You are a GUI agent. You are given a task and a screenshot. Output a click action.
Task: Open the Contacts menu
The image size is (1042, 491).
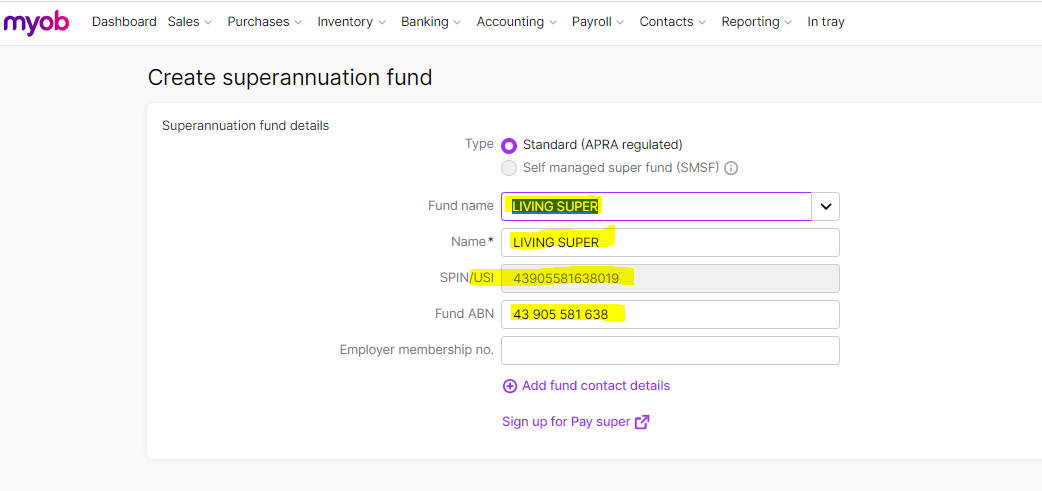672,22
